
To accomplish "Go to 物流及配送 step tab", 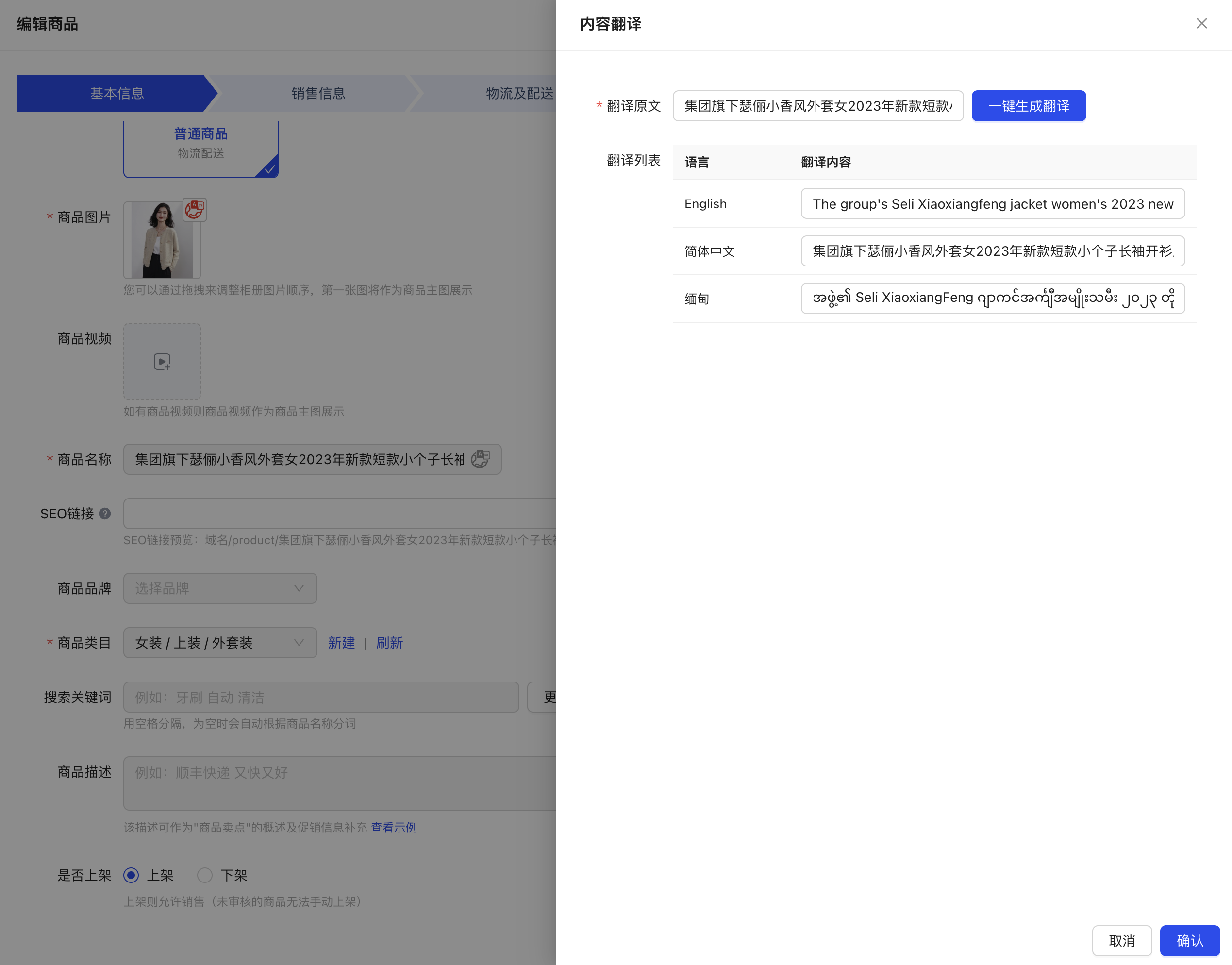I will click(x=519, y=93).
